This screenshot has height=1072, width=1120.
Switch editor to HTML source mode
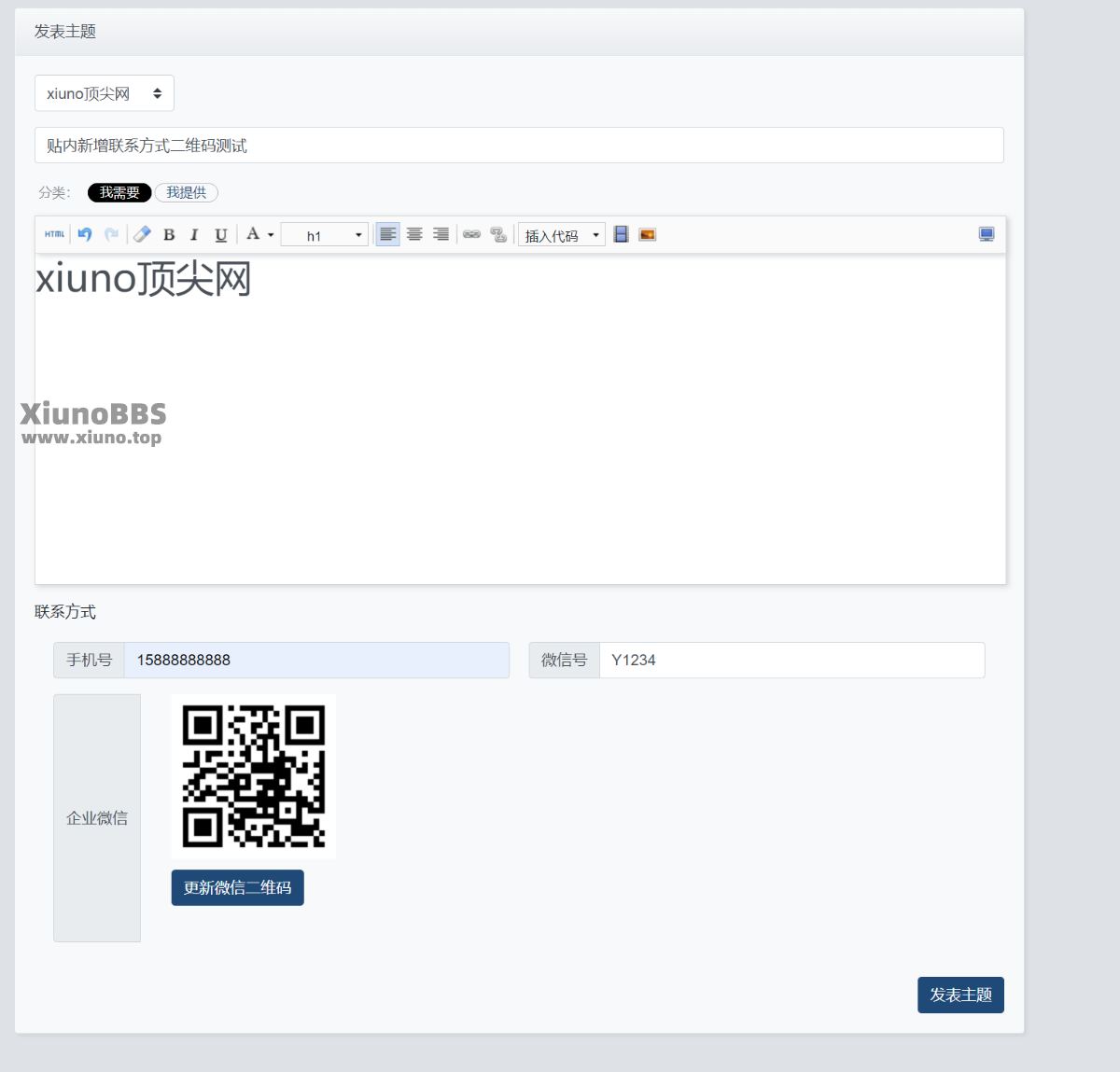[x=55, y=234]
